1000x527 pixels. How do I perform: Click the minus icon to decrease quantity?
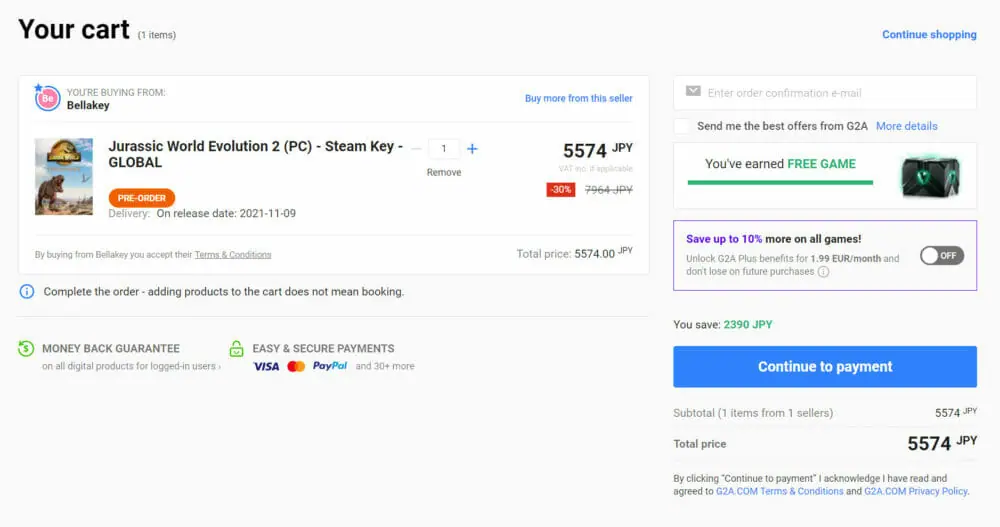tap(416, 149)
